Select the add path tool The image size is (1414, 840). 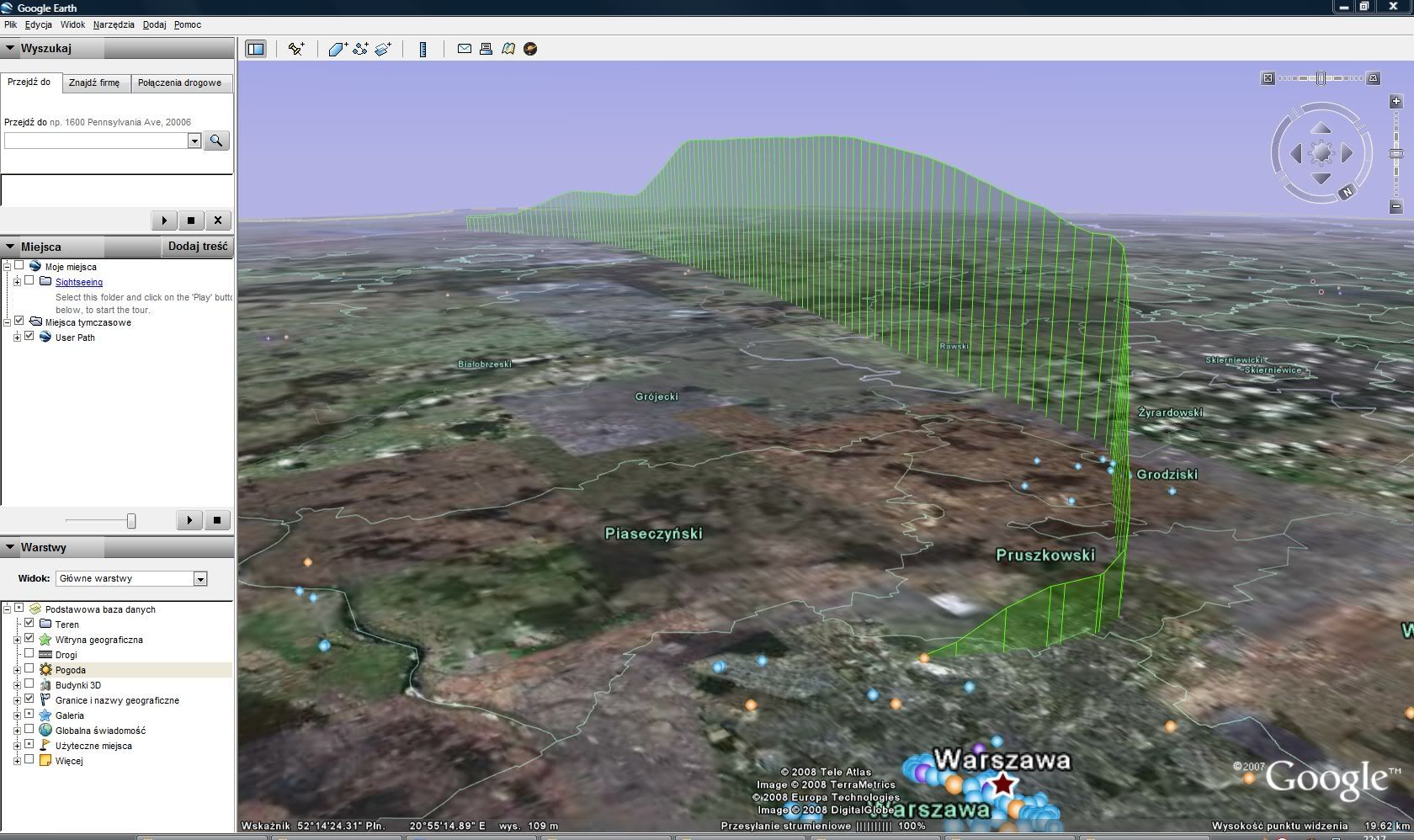coord(360,49)
